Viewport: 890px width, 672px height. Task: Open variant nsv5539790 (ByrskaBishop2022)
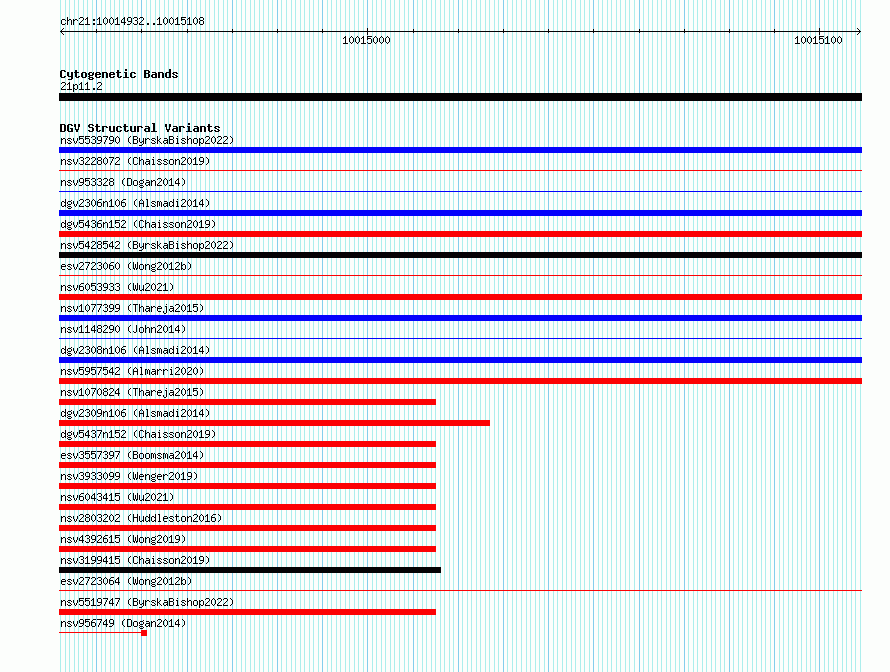(x=147, y=140)
